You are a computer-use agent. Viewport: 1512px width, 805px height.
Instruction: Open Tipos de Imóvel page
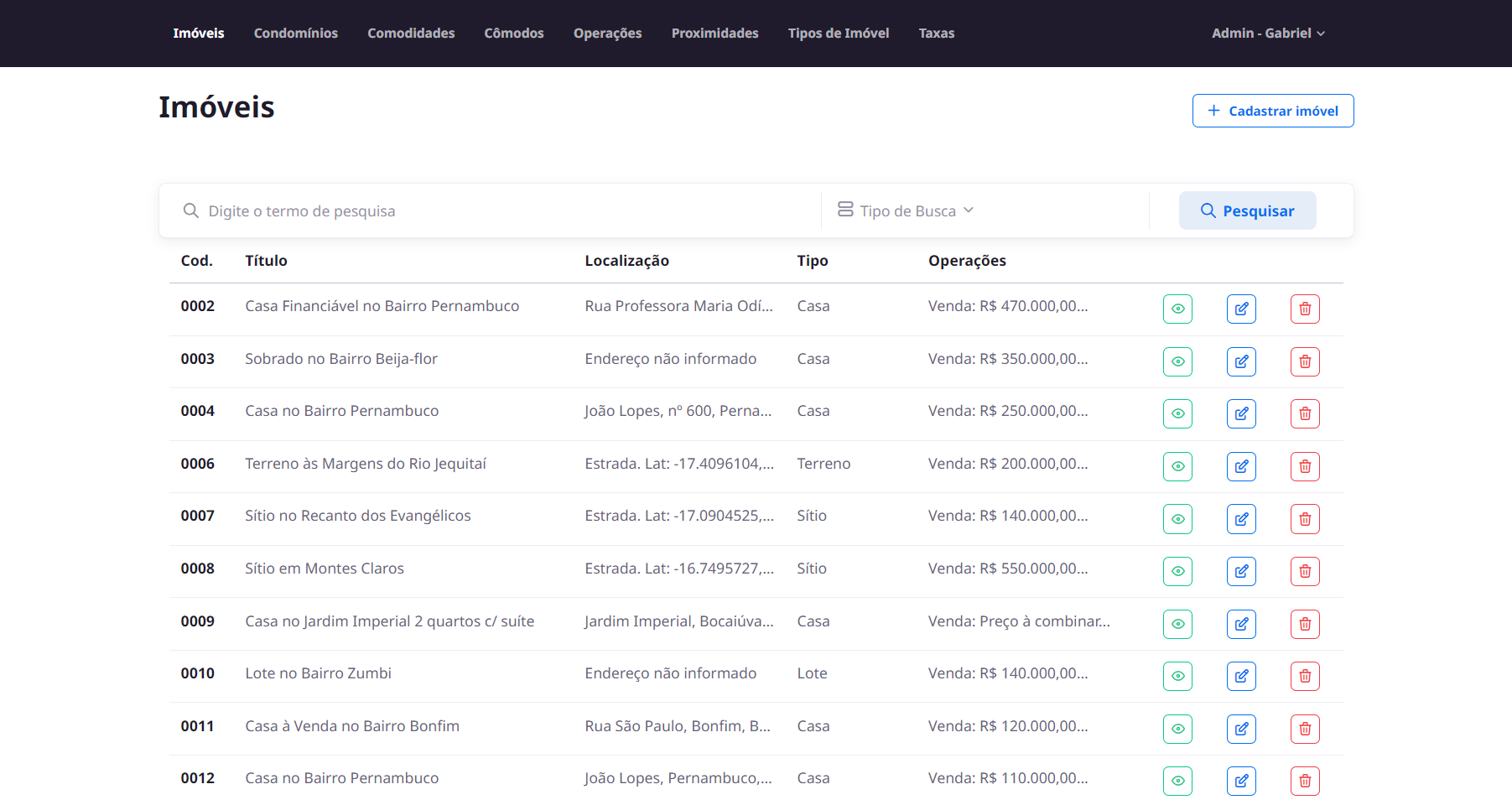[839, 34]
